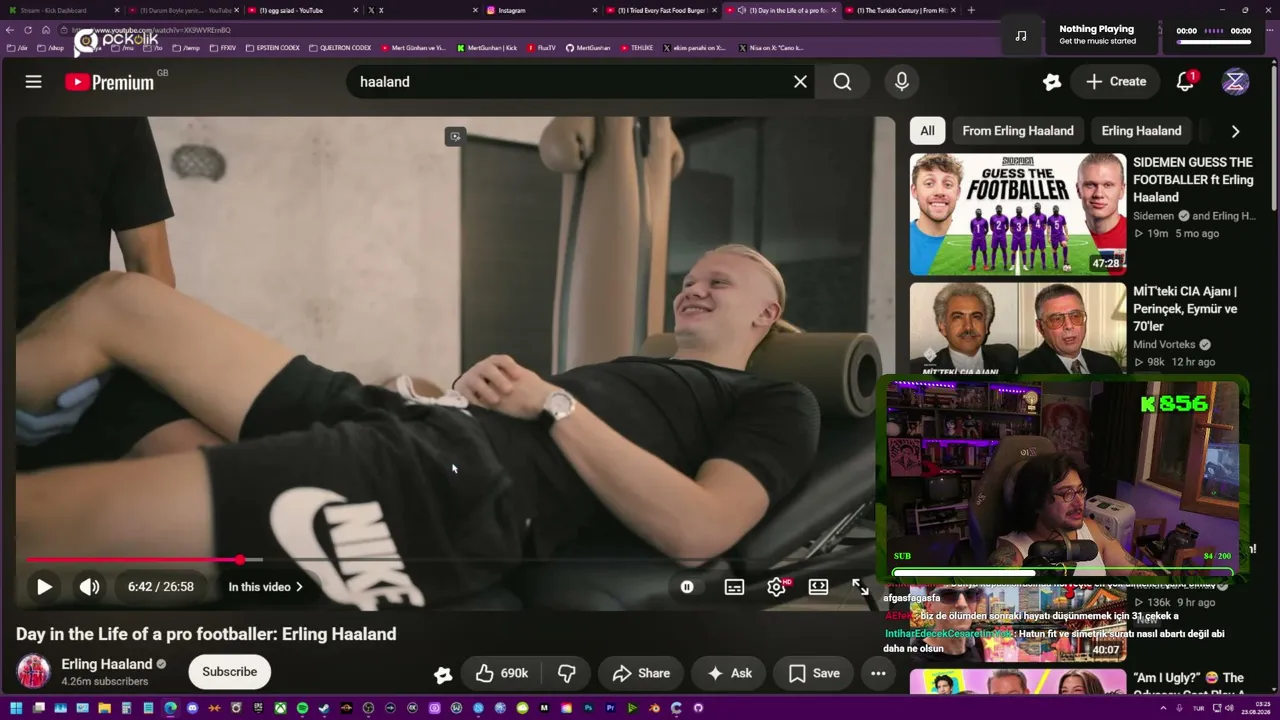
Task: Start voice search with the microphone
Action: point(901,82)
